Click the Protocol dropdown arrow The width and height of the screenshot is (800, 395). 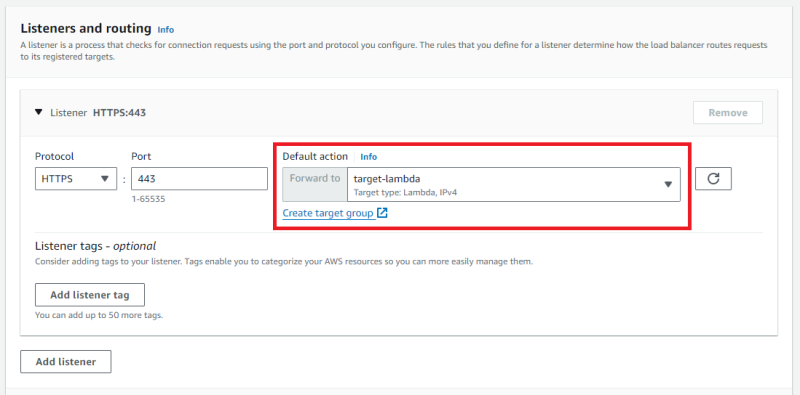(x=105, y=179)
